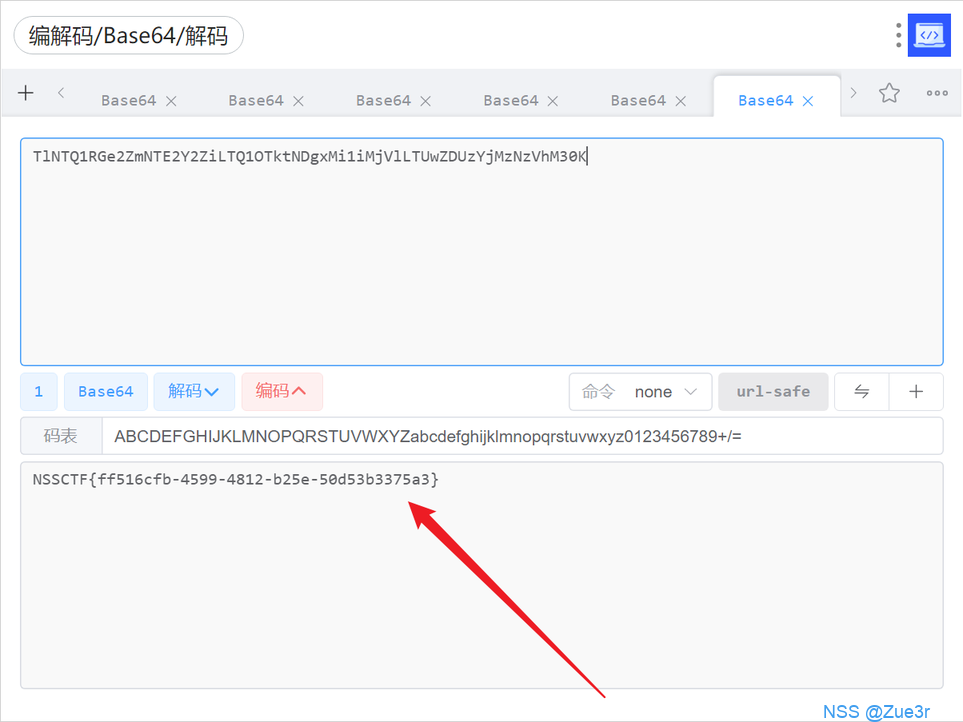Close the active blue Base64 tab
This screenshot has height=722, width=963.
808,101
